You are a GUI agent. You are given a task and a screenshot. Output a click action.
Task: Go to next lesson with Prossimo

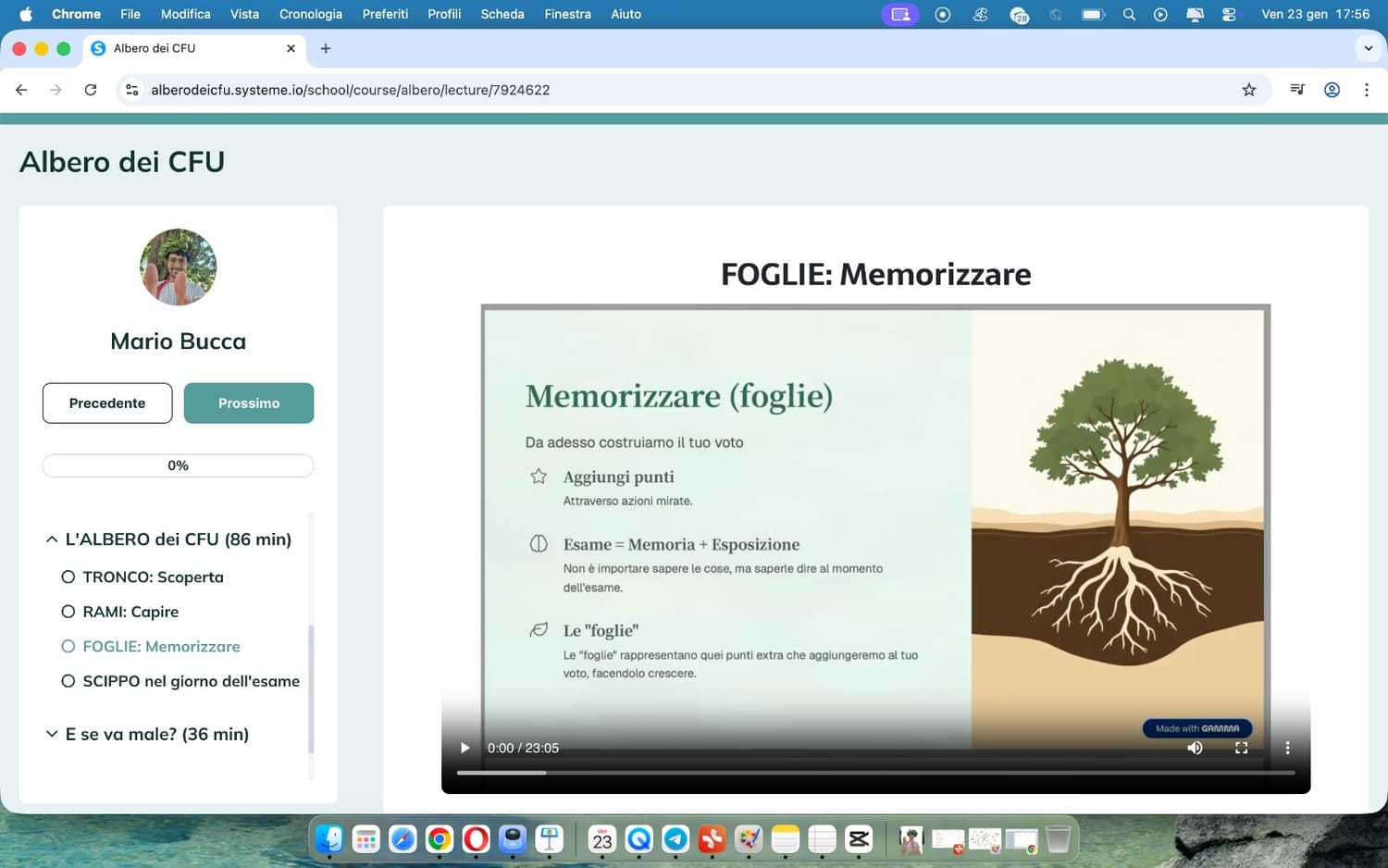pos(249,403)
